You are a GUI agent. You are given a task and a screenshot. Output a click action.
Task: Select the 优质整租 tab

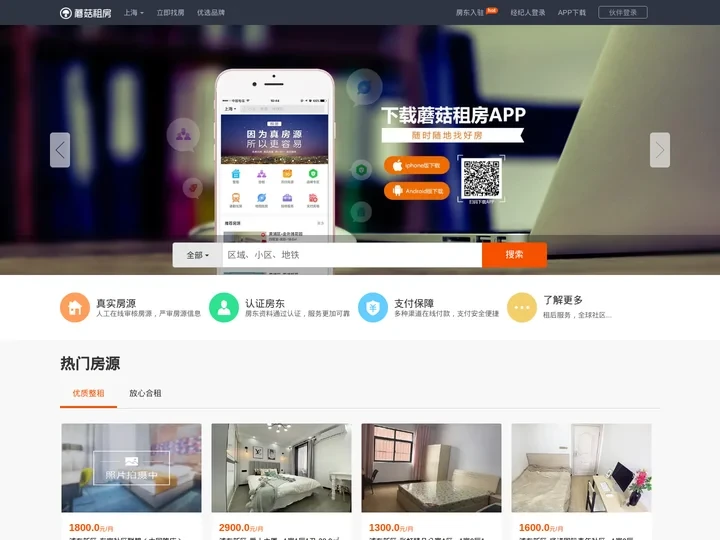(x=88, y=394)
